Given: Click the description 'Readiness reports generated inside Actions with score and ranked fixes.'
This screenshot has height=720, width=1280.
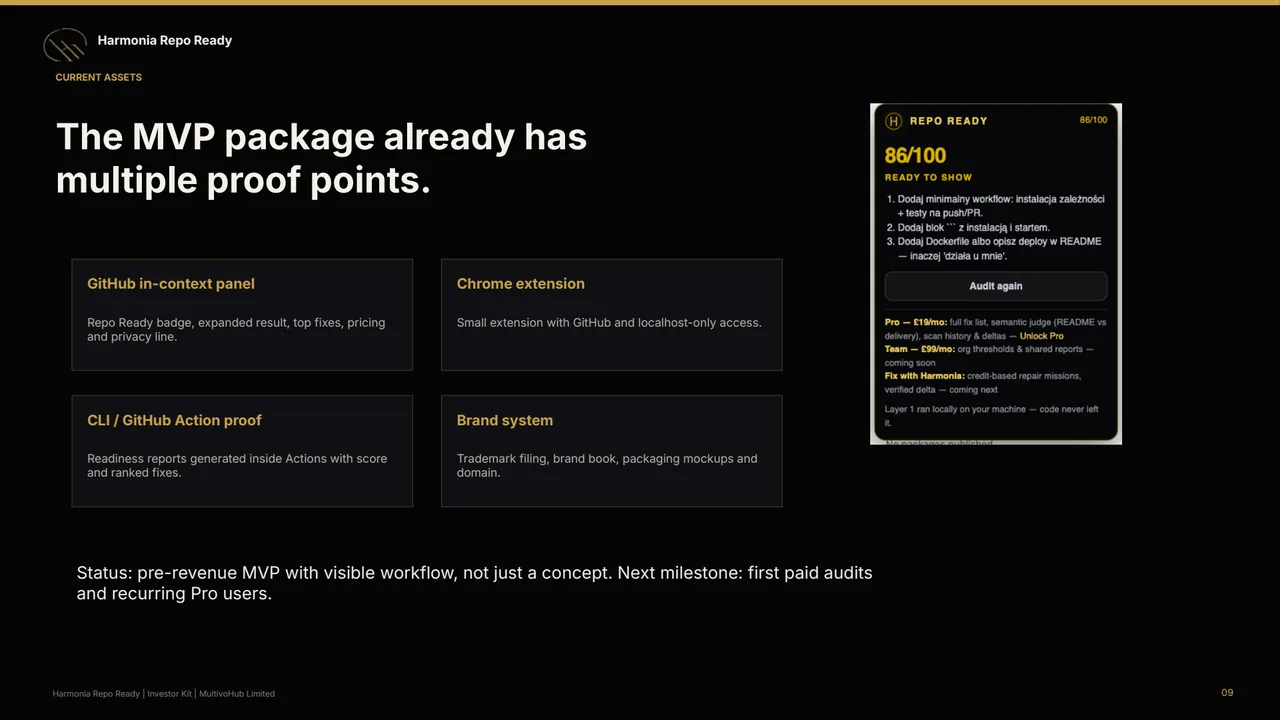Looking at the screenshot, I should pyautogui.click(x=237, y=465).
